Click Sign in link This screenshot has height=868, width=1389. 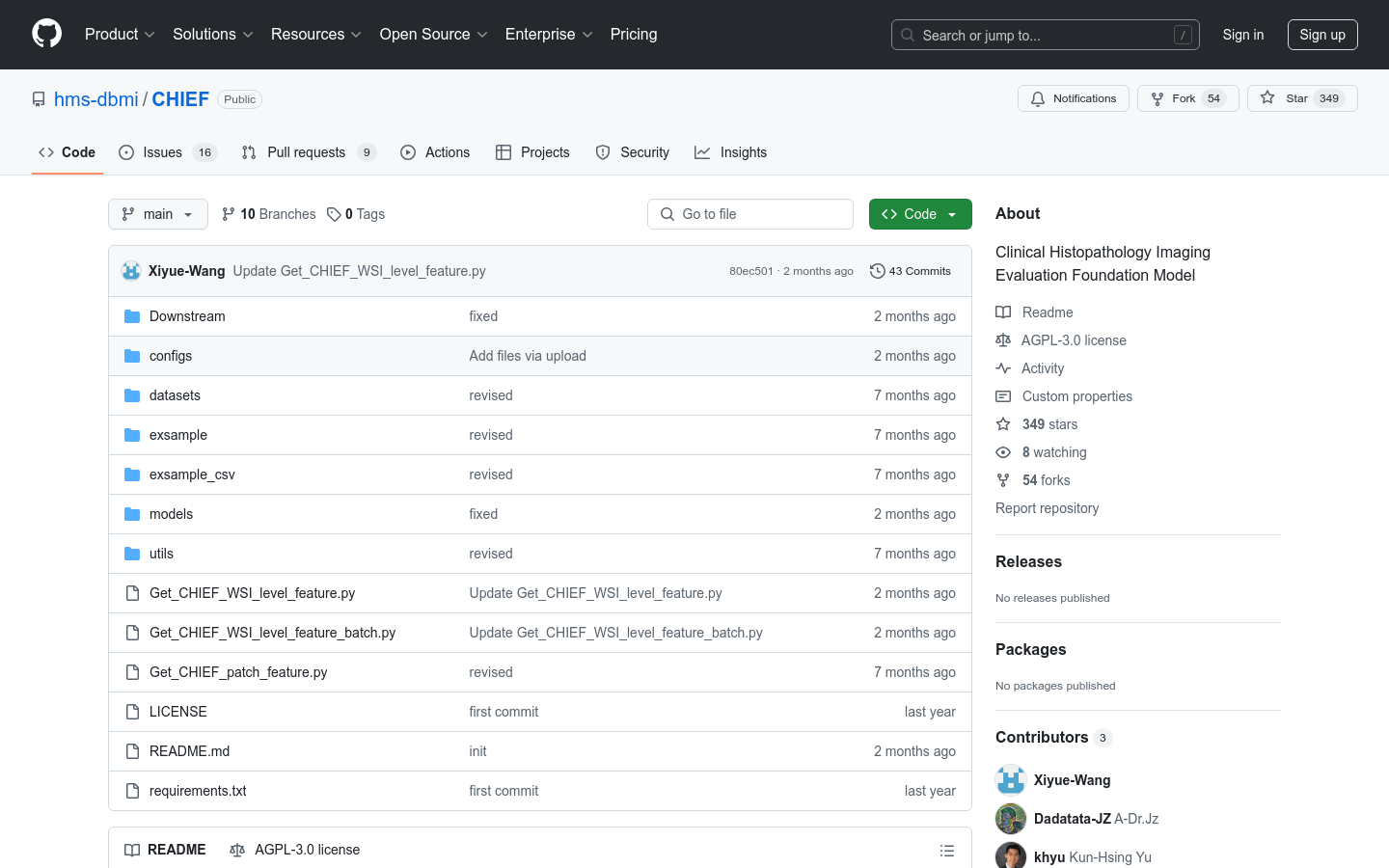[x=1243, y=35]
